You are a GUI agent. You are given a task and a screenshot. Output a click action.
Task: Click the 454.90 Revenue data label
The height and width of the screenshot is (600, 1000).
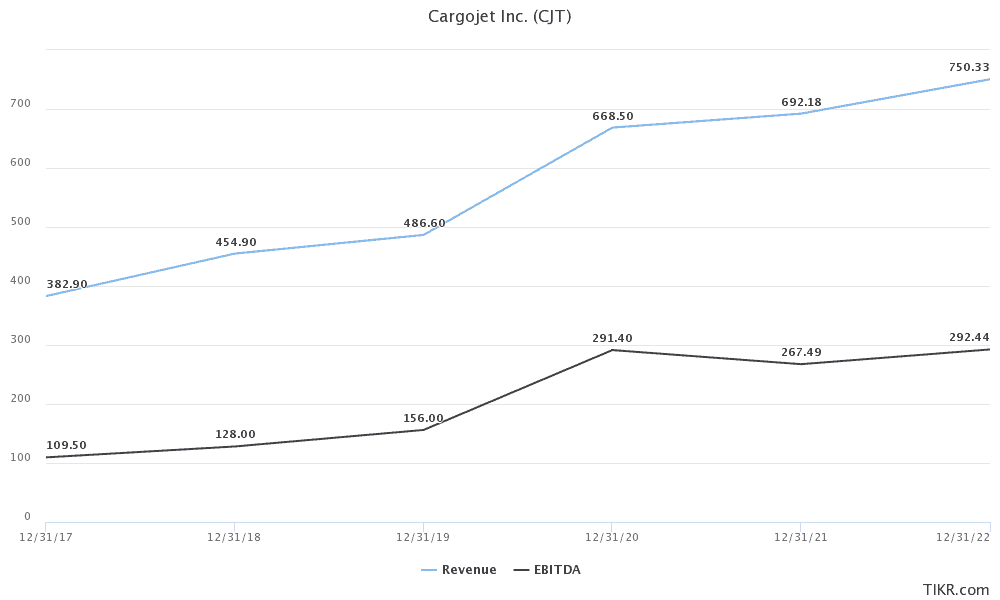click(x=236, y=243)
